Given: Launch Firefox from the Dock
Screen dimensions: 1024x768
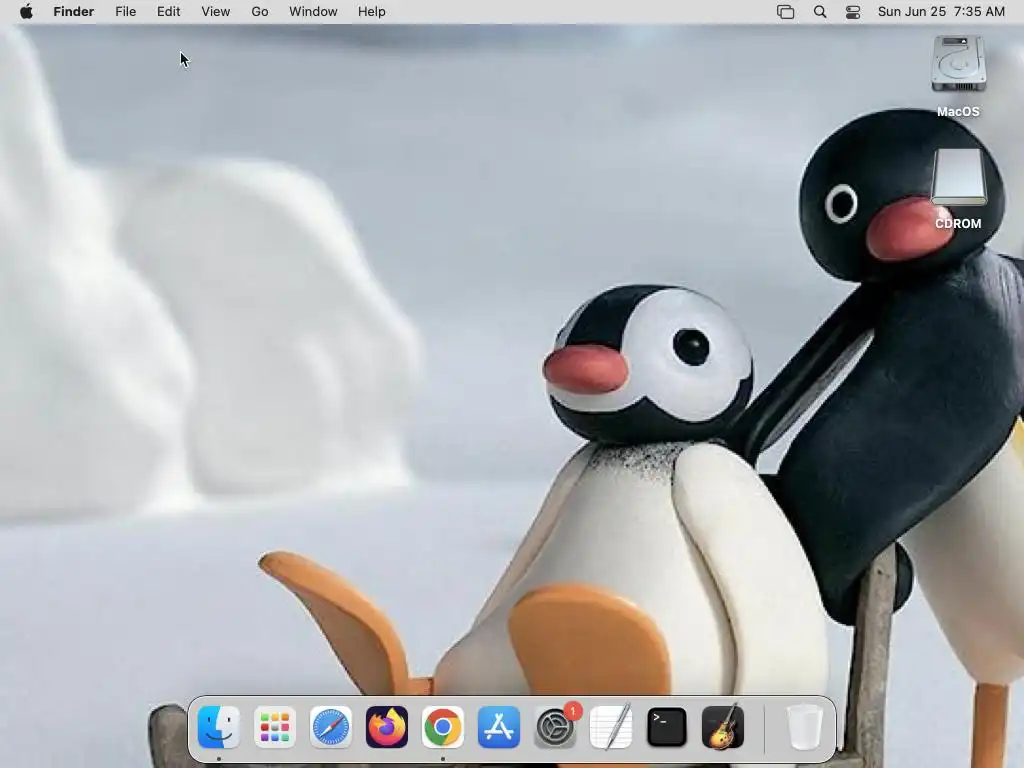Looking at the screenshot, I should pyautogui.click(x=387, y=727).
